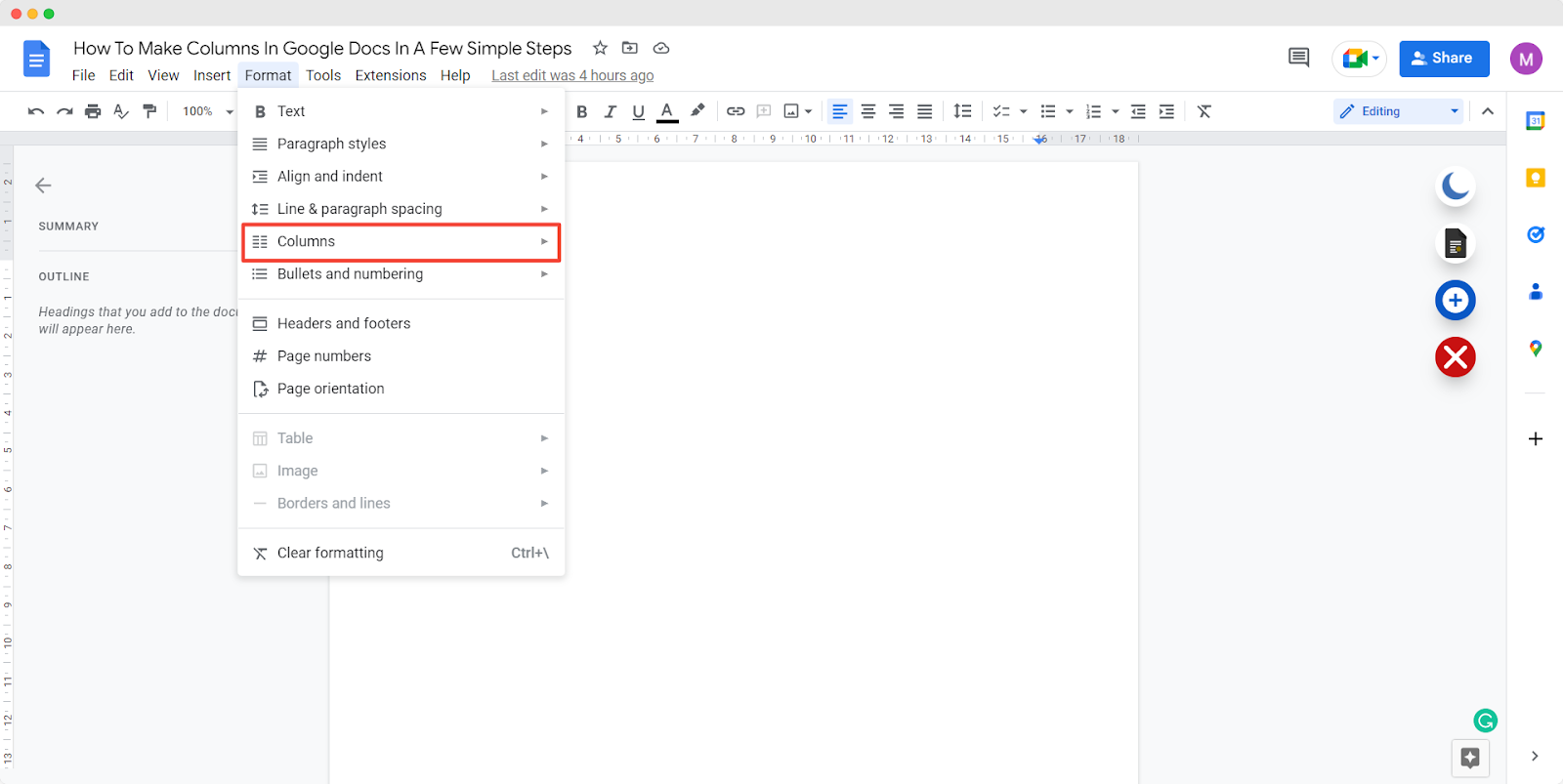The image size is (1563, 784).
Task: Open the Google Meet call dropdown
Action: coord(1359,59)
